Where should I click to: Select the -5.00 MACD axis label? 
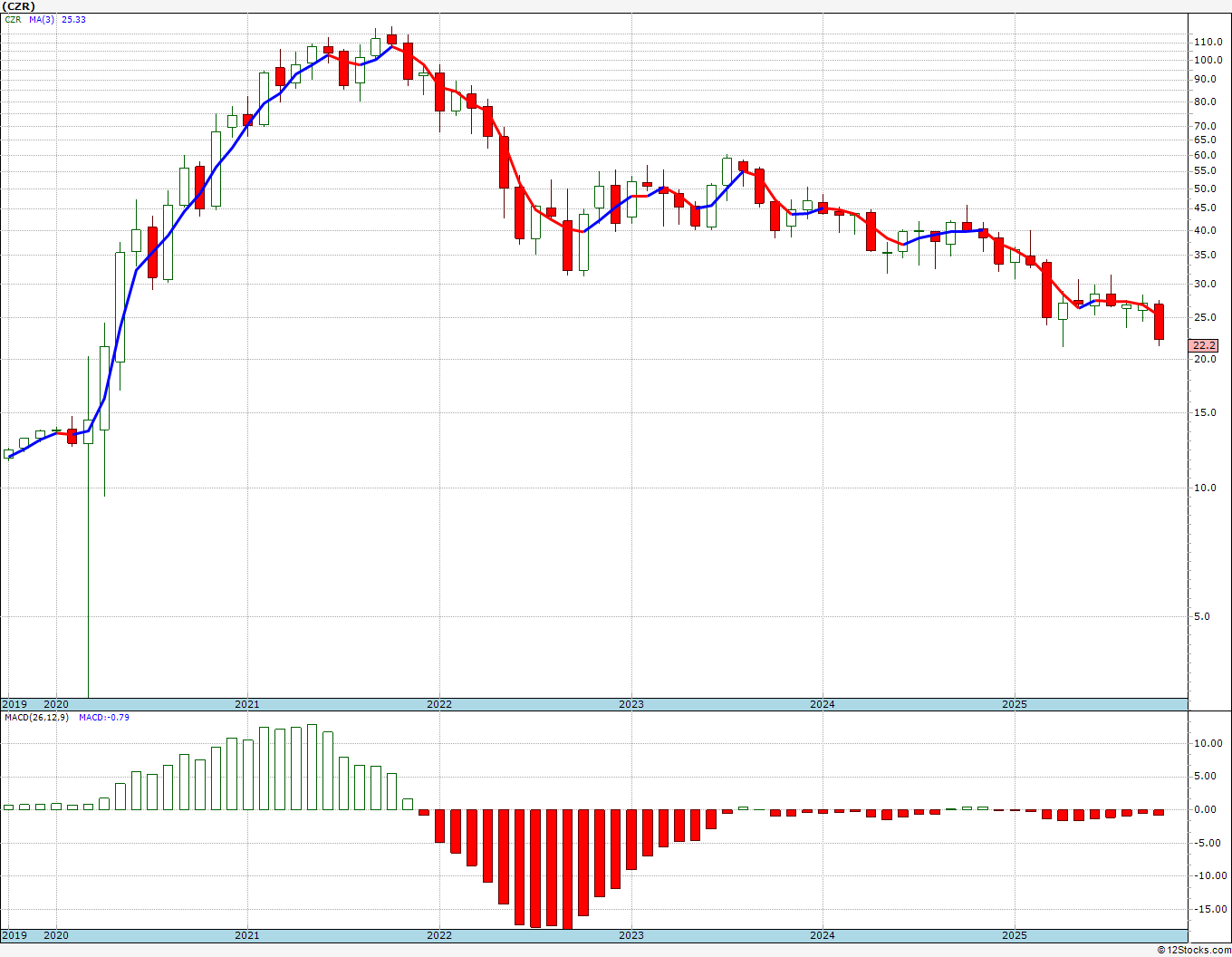pyautogui.click(x=1208, y=843)
